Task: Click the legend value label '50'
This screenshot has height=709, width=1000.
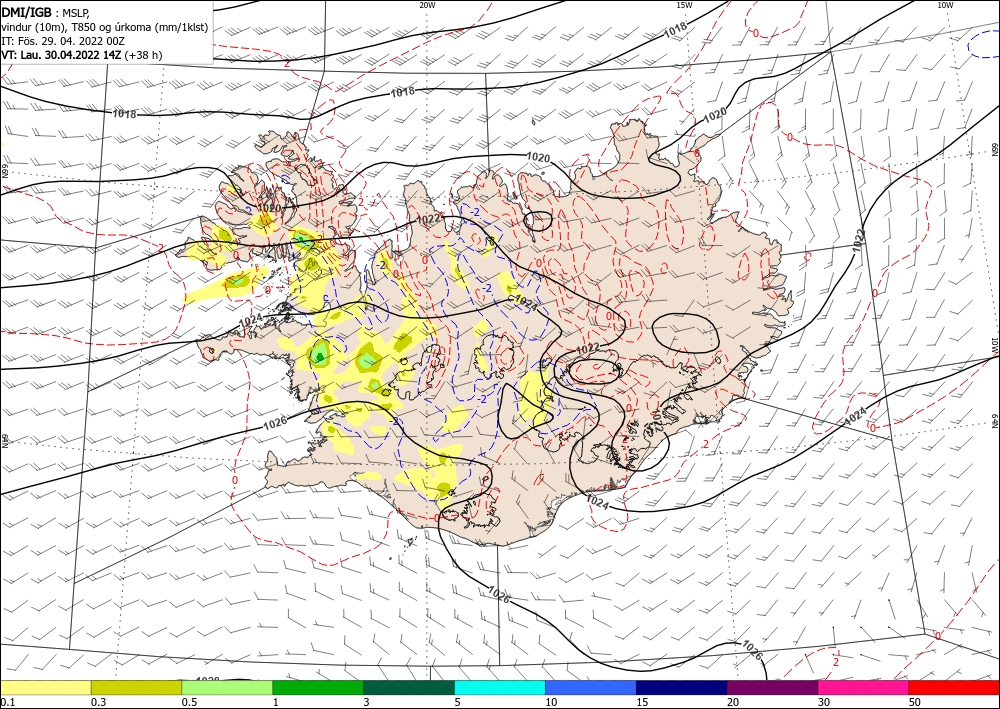Action: 915,702
